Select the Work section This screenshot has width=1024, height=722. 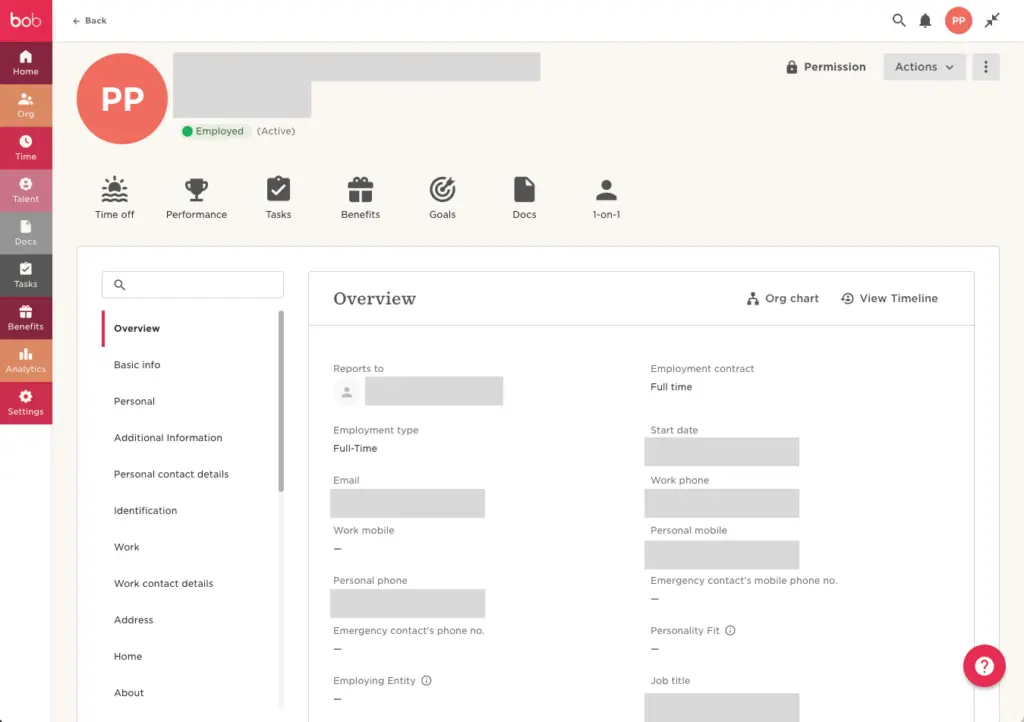(x=191, y=547)
